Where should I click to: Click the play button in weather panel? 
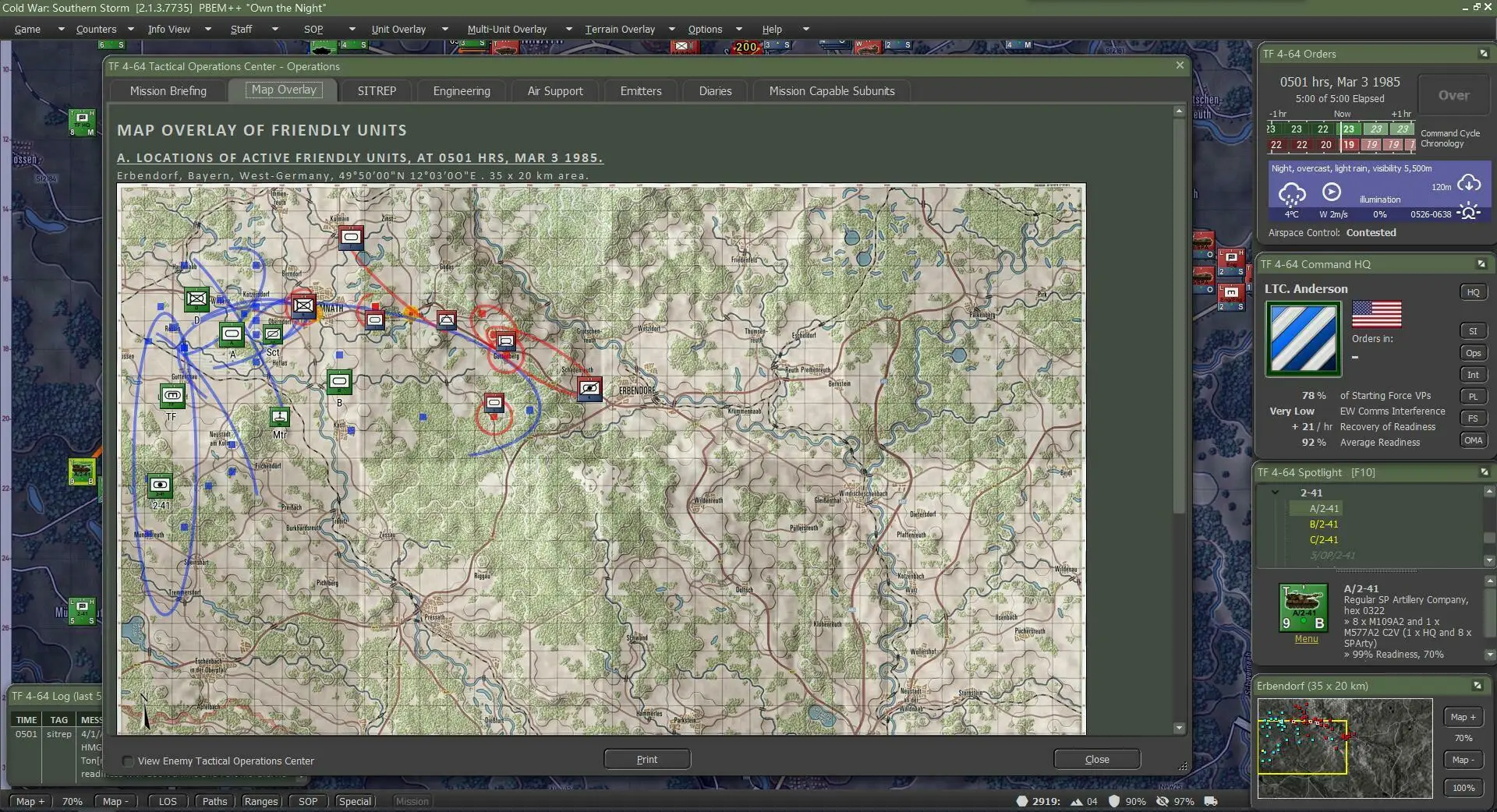[x=1331, y=192]
